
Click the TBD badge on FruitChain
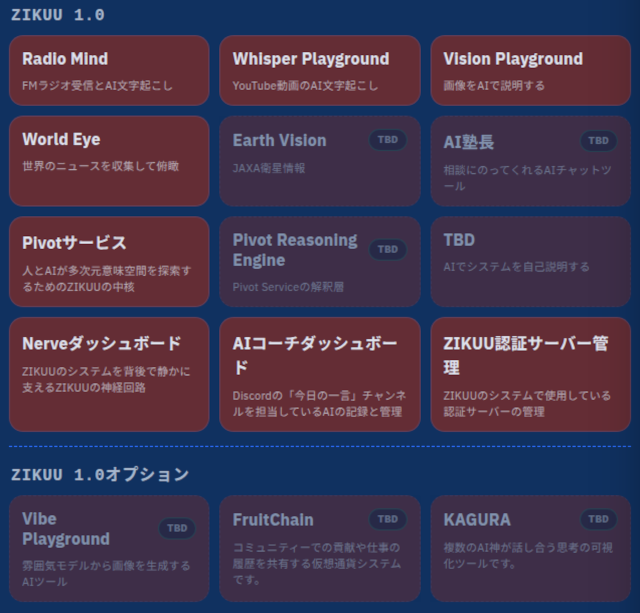tap(388, 519)
